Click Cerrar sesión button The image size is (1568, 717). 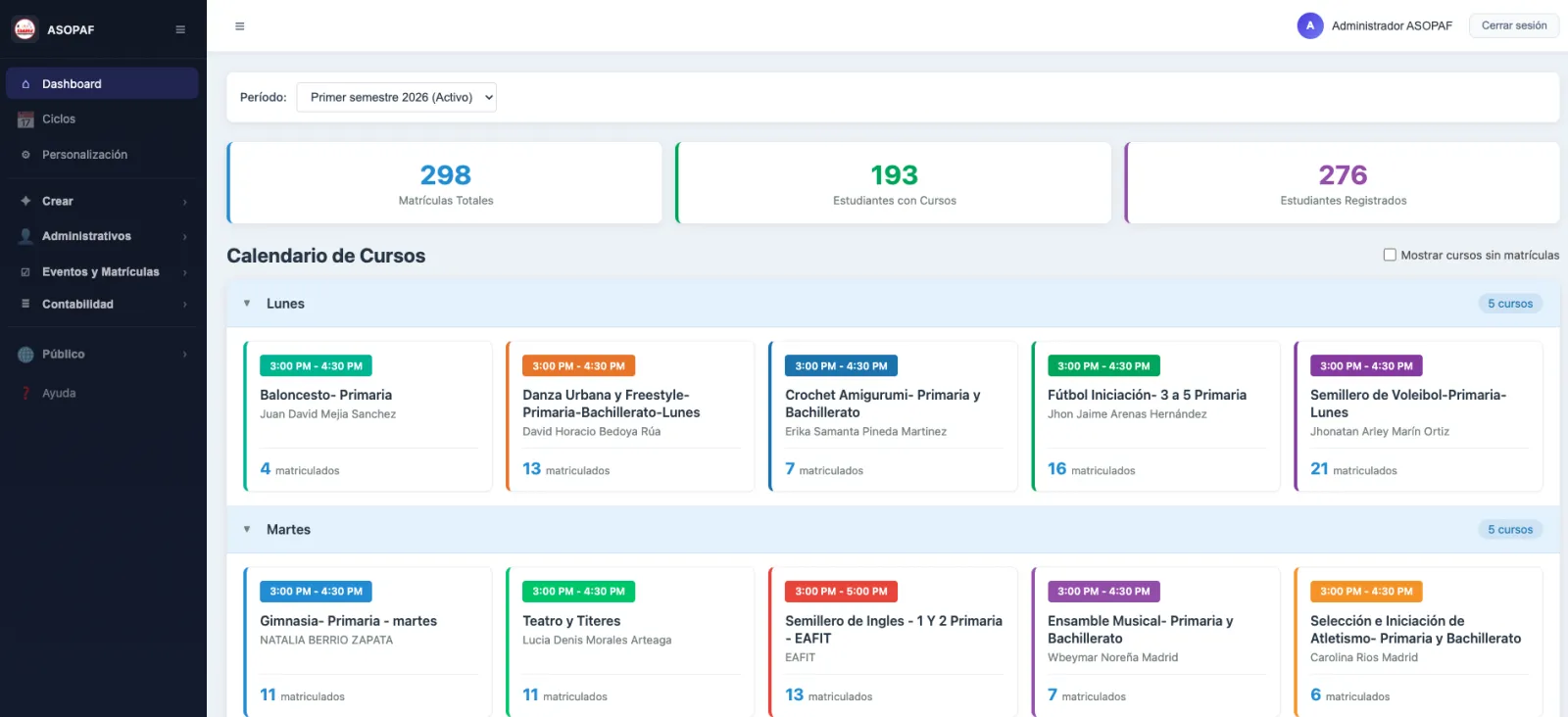(1514, 25)
